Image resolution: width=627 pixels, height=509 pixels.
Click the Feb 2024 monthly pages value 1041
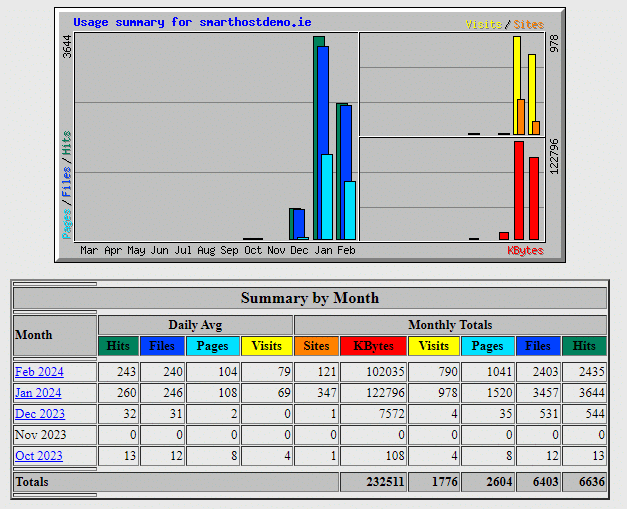point(499,372)
